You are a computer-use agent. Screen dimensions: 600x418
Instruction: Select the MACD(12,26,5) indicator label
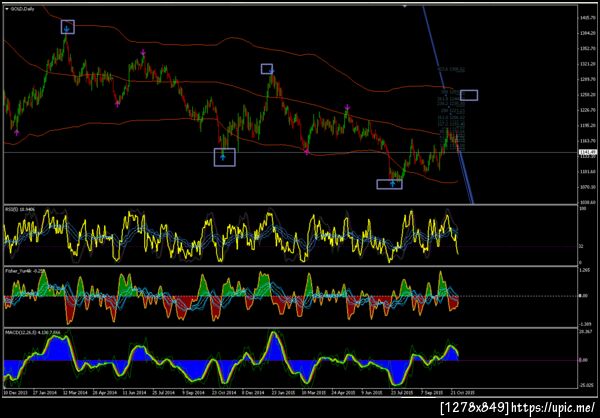point(32,332)
